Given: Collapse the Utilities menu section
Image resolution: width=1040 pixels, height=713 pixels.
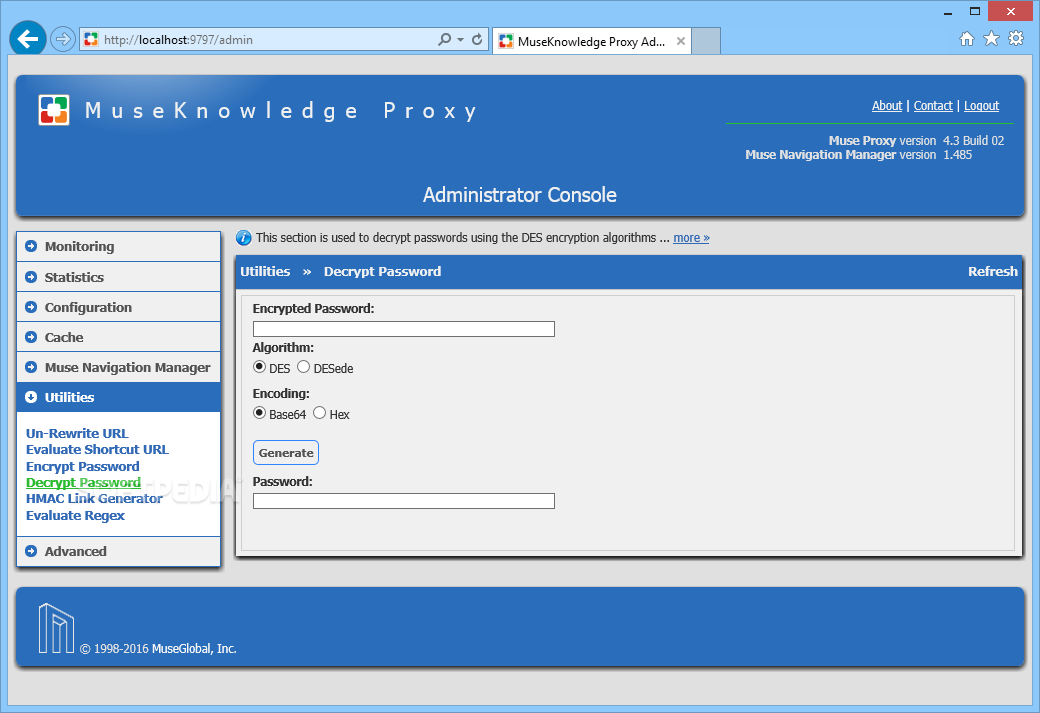Looking at the screenshot, I should (x=118, y=397).
